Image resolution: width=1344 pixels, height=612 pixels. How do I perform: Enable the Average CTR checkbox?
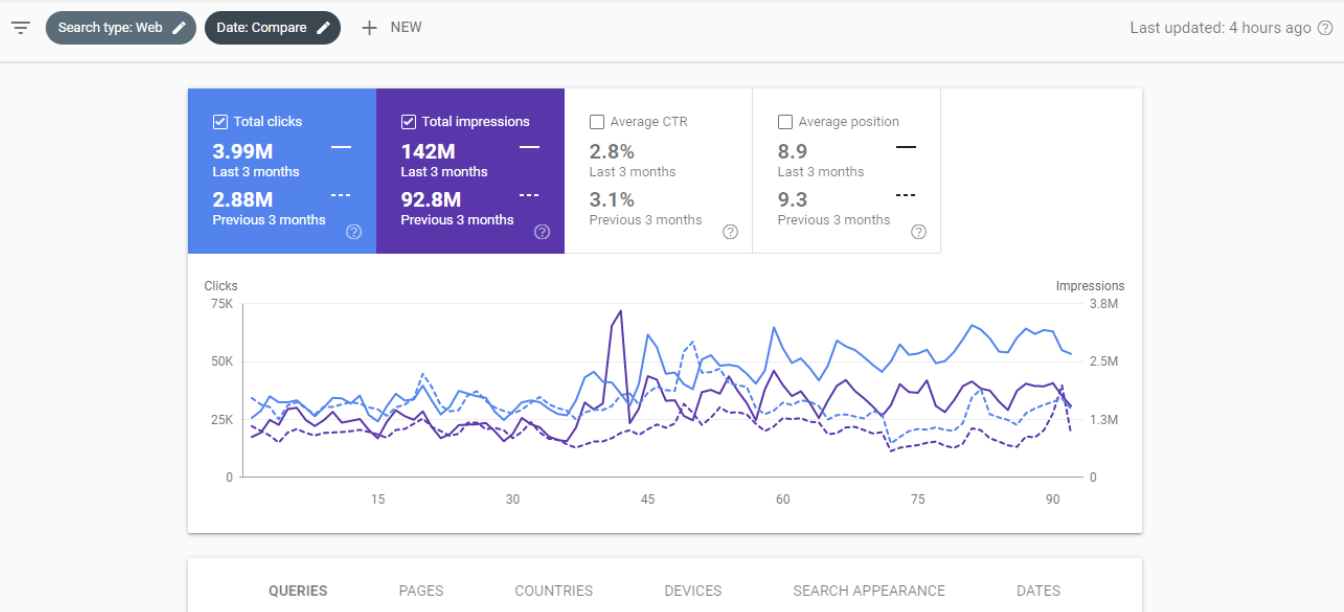coord(597,122)
